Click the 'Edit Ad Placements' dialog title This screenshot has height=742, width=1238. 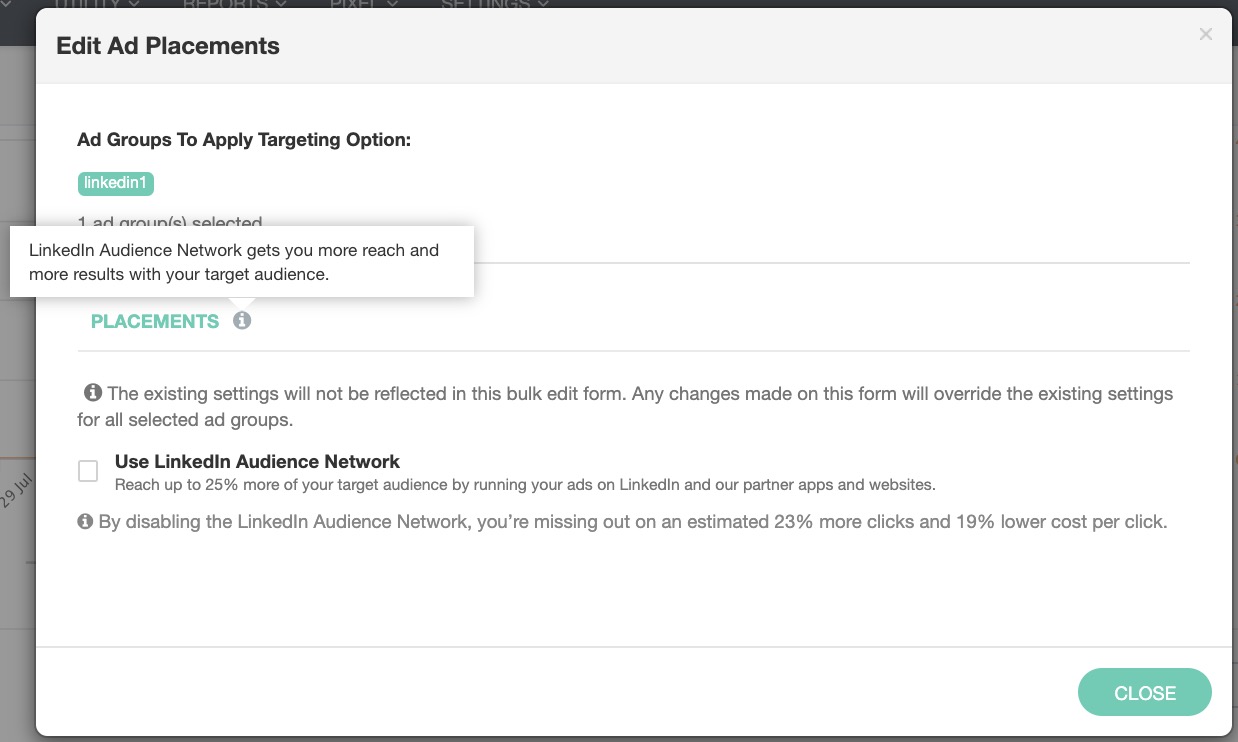(168, 46)
